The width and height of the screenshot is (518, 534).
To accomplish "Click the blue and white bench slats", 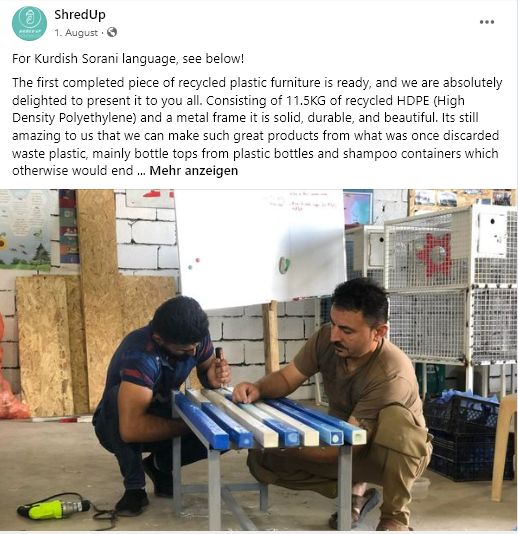I will (269, 421).
